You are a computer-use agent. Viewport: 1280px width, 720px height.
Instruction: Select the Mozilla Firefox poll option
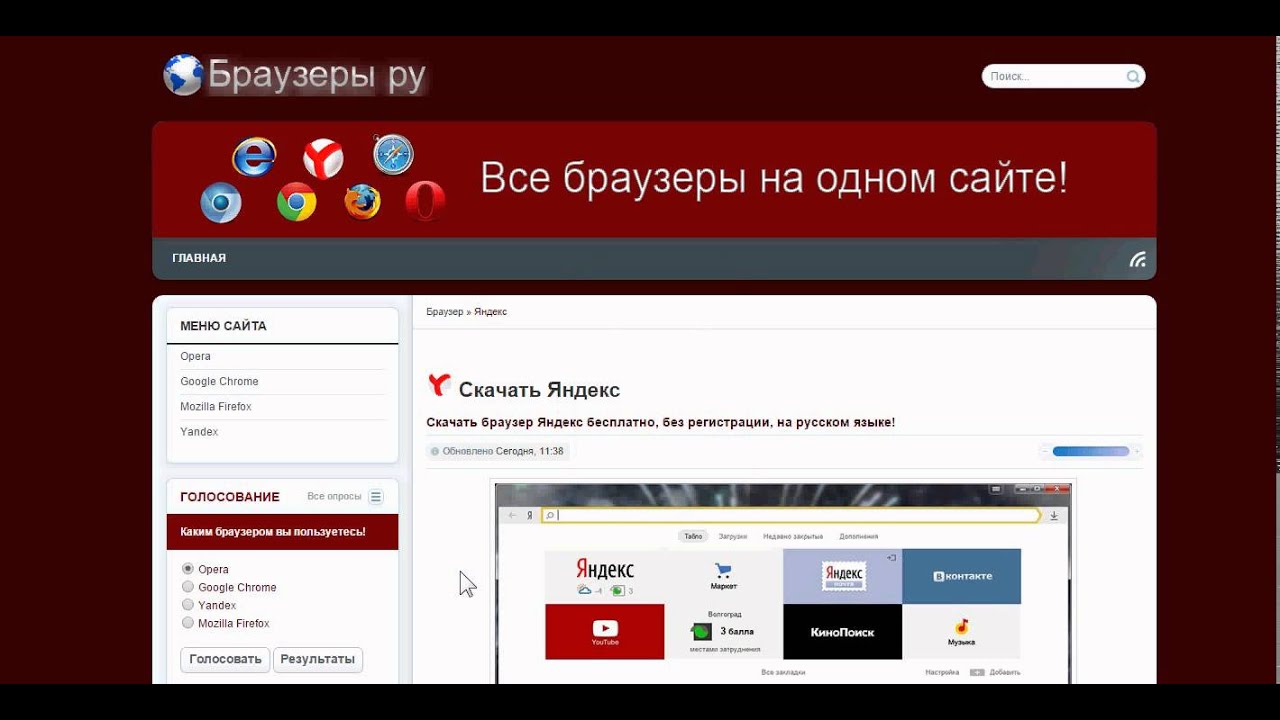(188, 623)
